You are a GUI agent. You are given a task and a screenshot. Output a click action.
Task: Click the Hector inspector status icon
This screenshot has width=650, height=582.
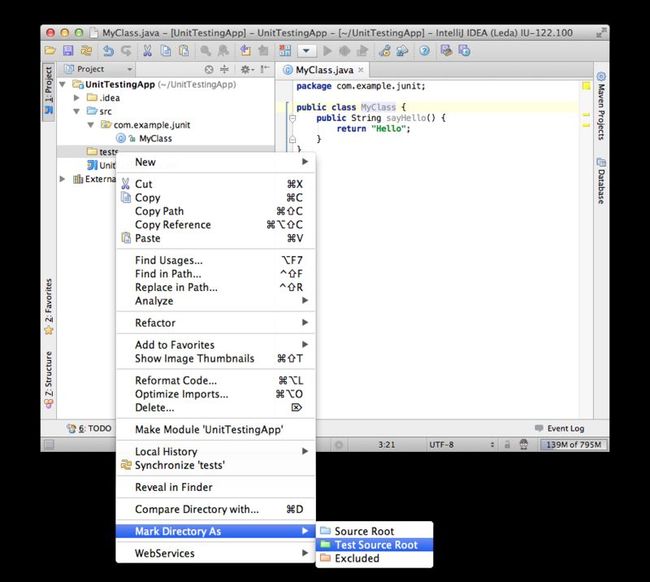click(524, 445)
